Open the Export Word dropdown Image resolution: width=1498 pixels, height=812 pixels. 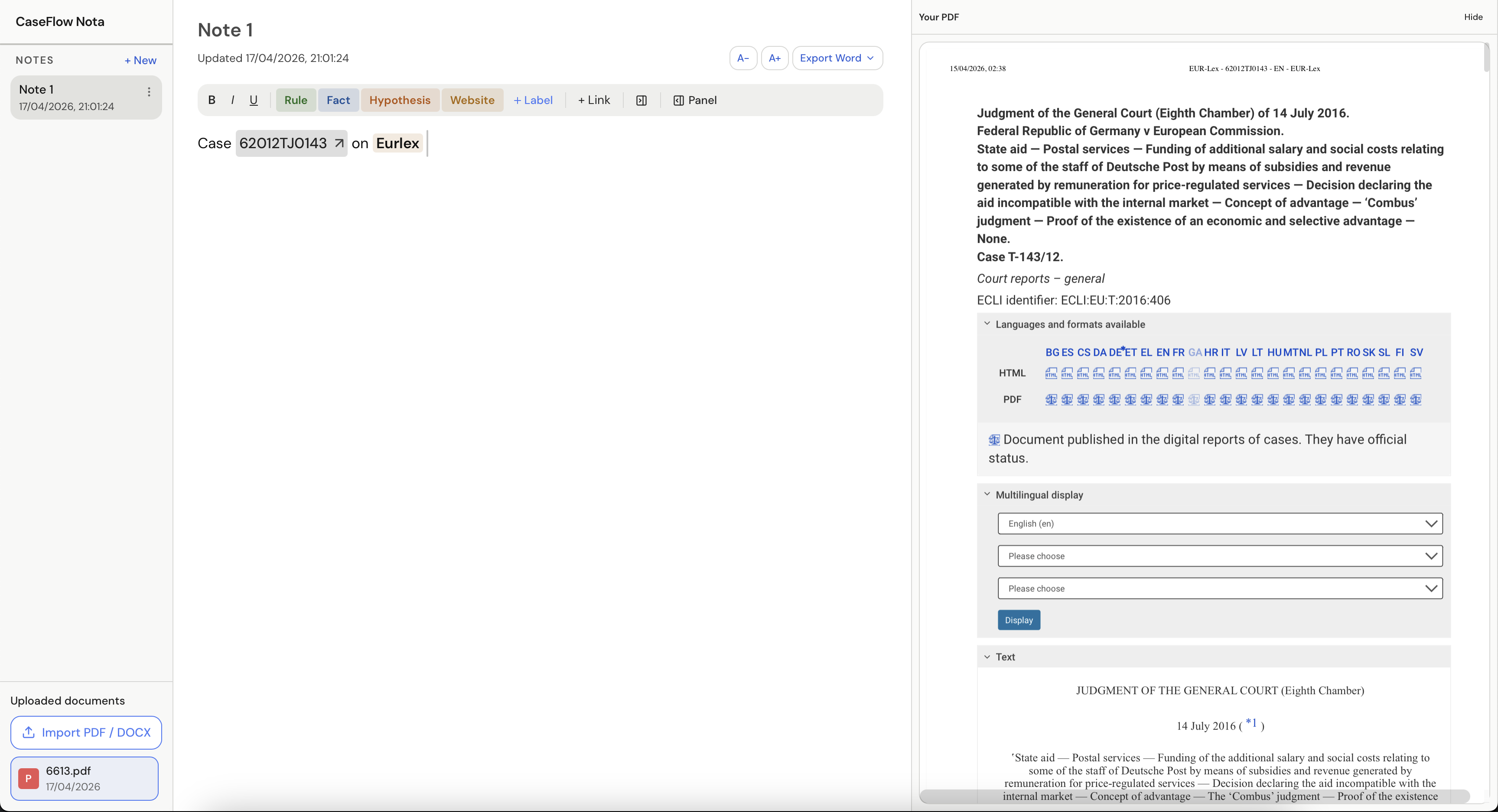tap(837, 58)
